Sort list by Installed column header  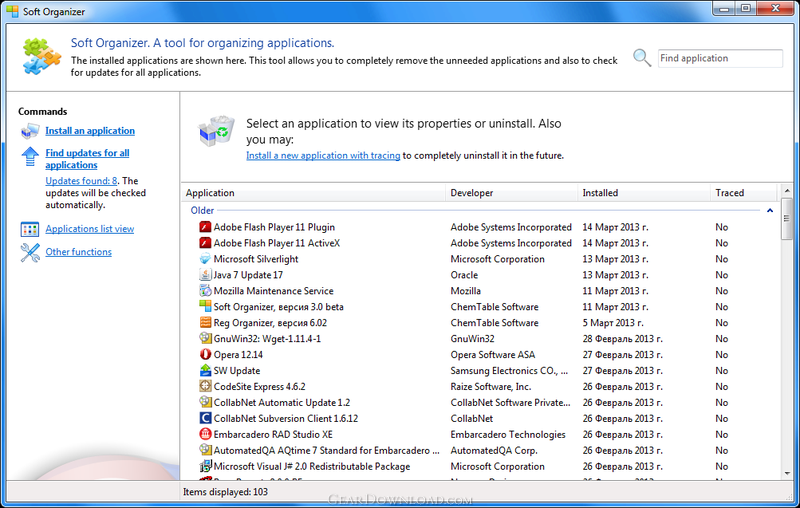coord(643,193)
